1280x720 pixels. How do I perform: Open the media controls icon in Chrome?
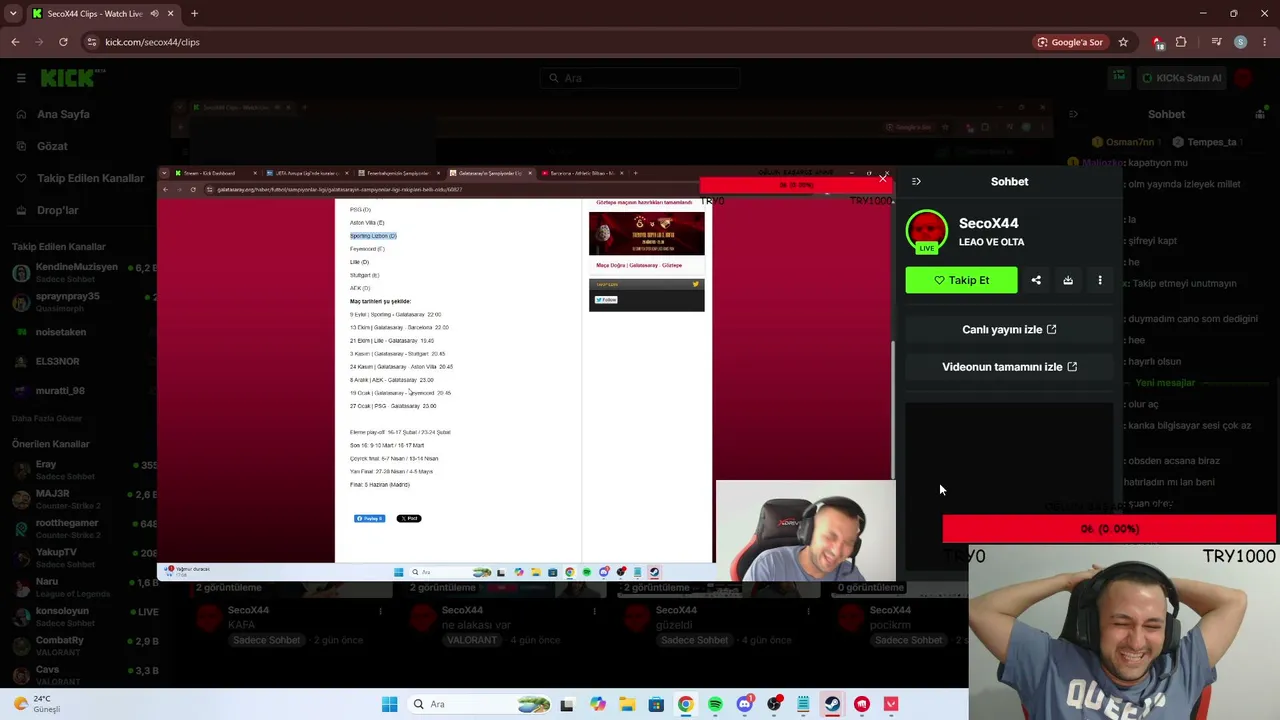click(1216, 42)
